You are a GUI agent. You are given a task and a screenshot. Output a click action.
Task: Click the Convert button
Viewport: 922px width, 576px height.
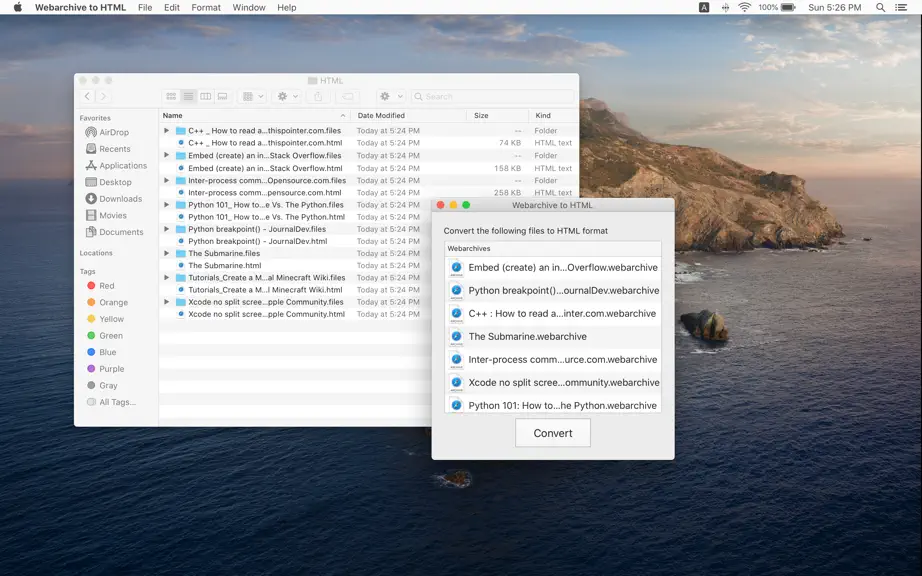pyautogui.click(x=553, y=433)
